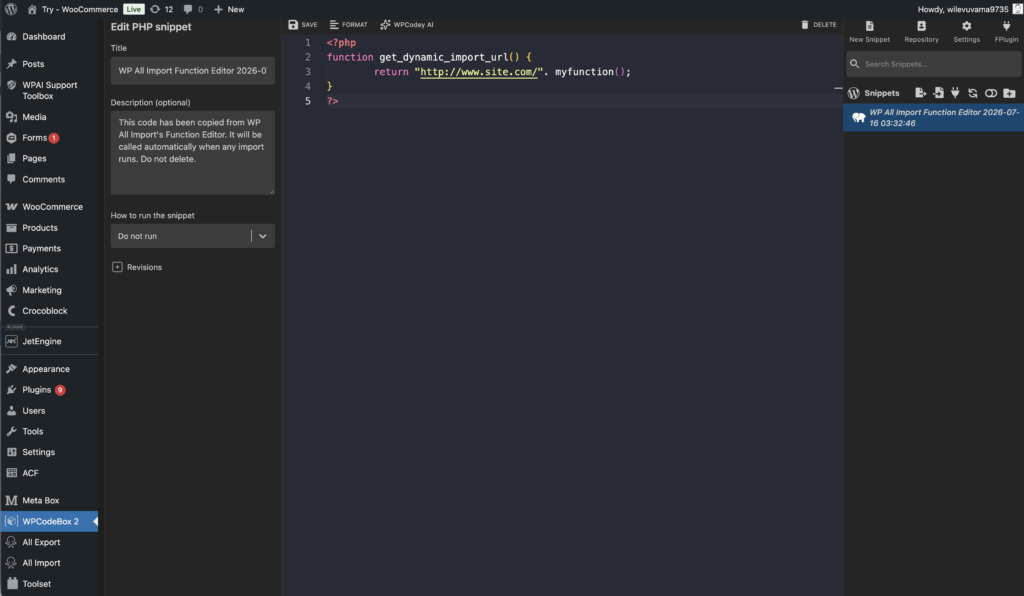Open WPCodeBox 2 menu
This screenshot has height=596, width=1024.
(x=50, y=522)
